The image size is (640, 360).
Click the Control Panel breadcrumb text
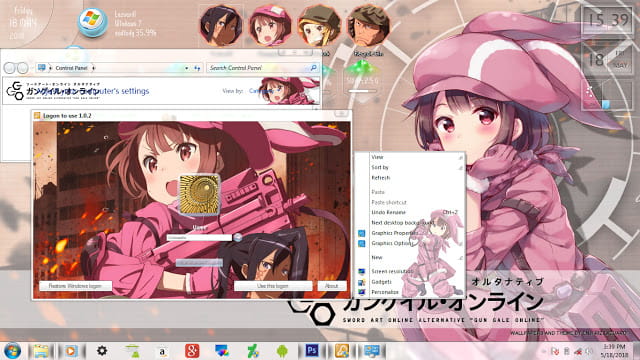pyautogui.click(x=71, y=68)
